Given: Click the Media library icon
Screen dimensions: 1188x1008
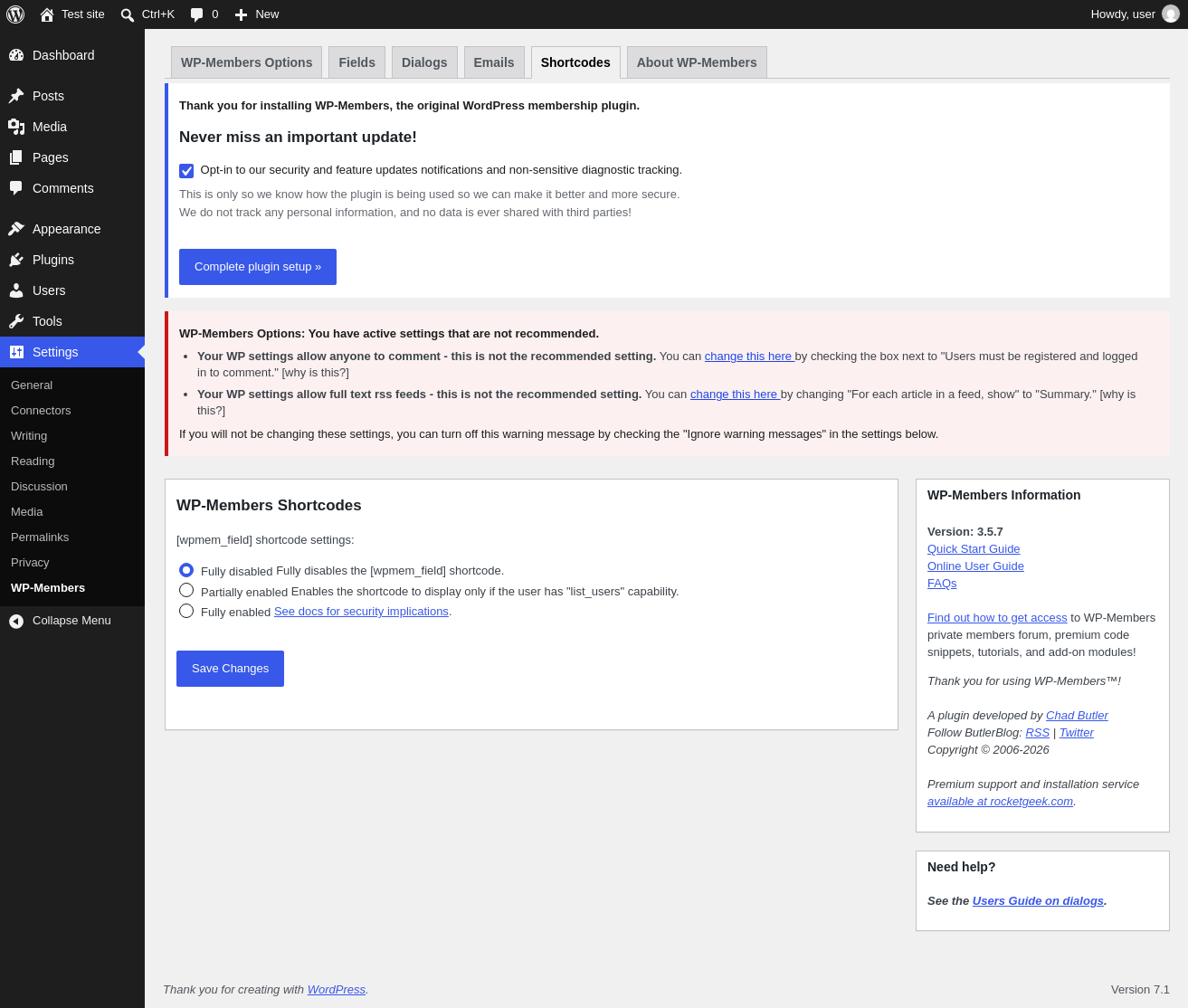Looking at the screenshot, I should (x=16, y=127).
